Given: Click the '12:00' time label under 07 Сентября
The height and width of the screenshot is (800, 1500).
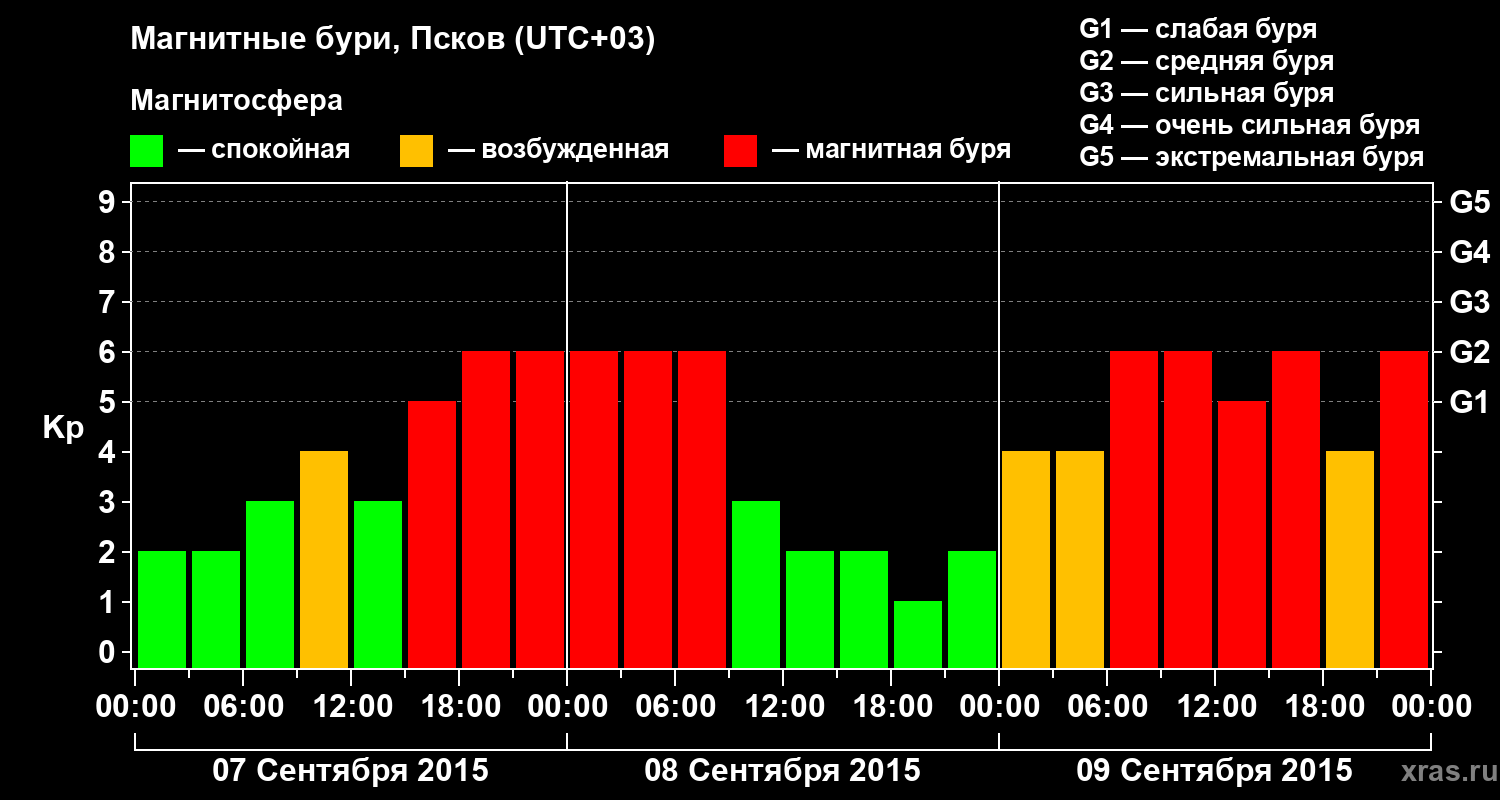Looking at the screenshot, I should point(351,707).
